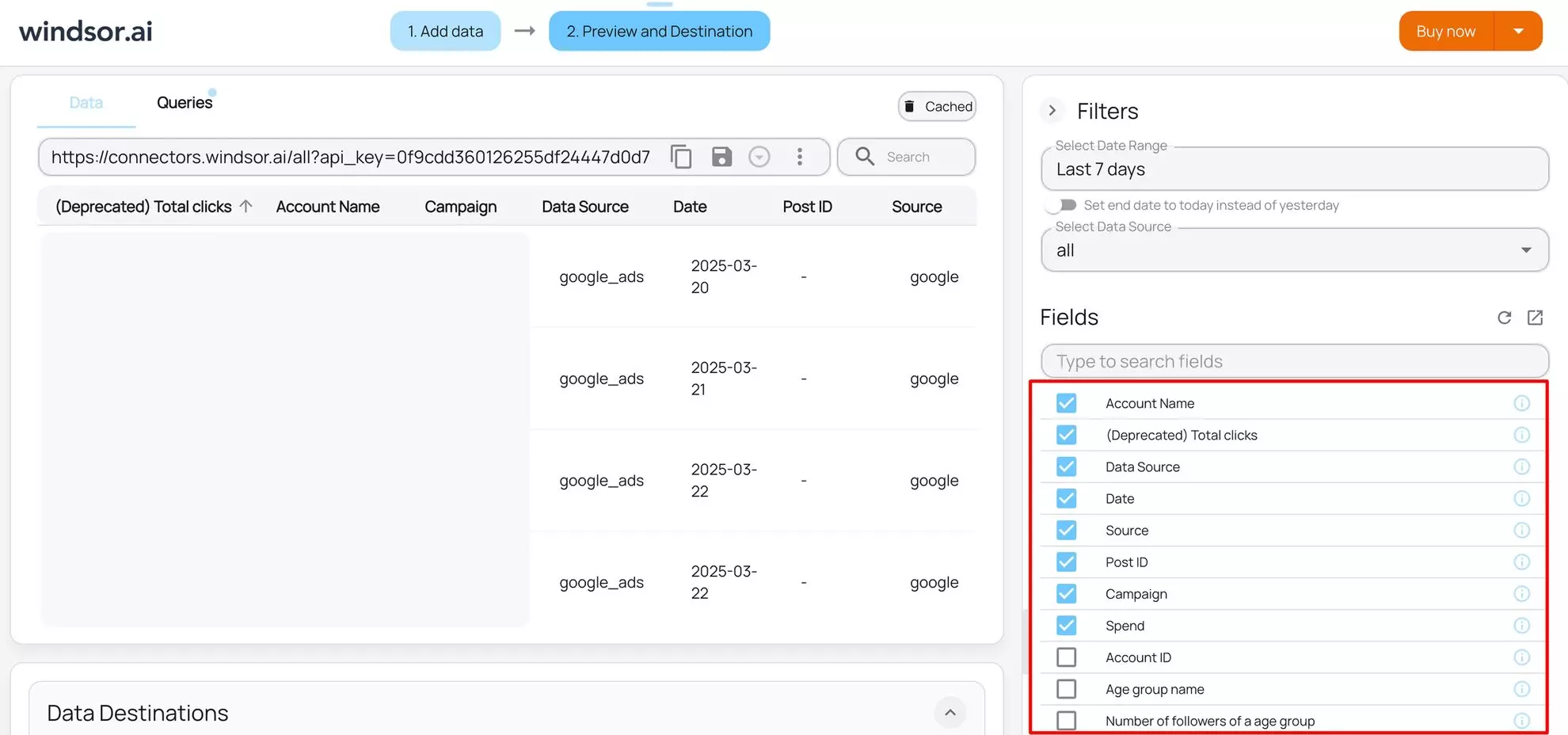
Task: Open the three-dot more options menu
Action: (800, 157)
